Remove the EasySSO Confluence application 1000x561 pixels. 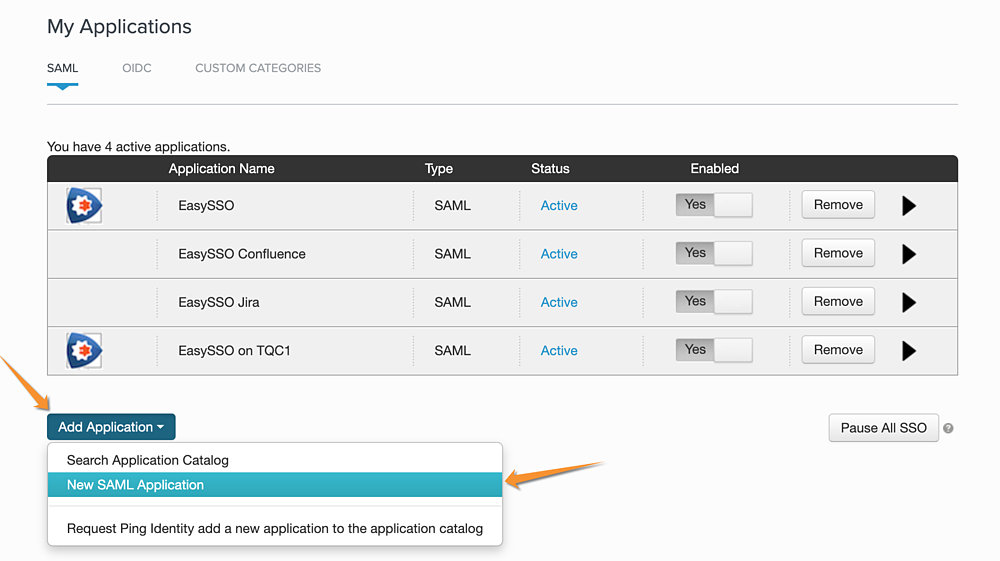[838, 253]
